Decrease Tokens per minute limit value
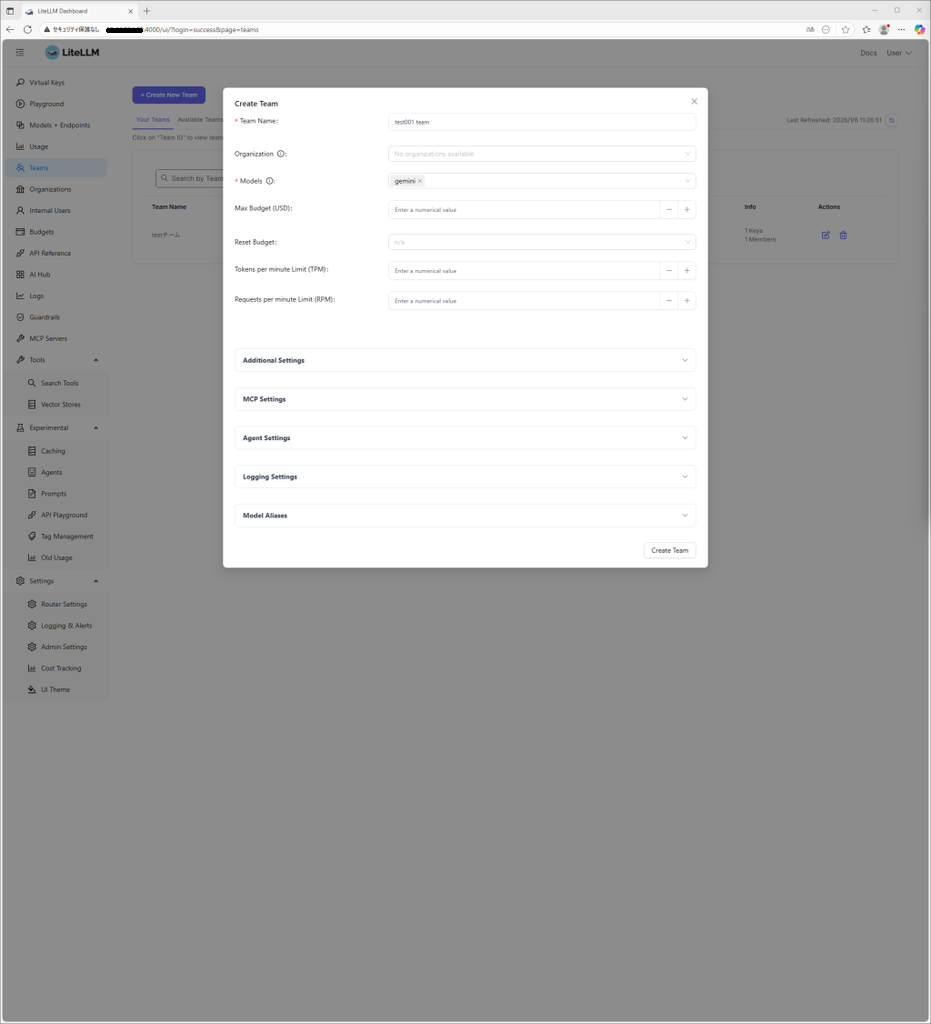Viewport: 931px width, 1024px height. (x=669, y=271)
